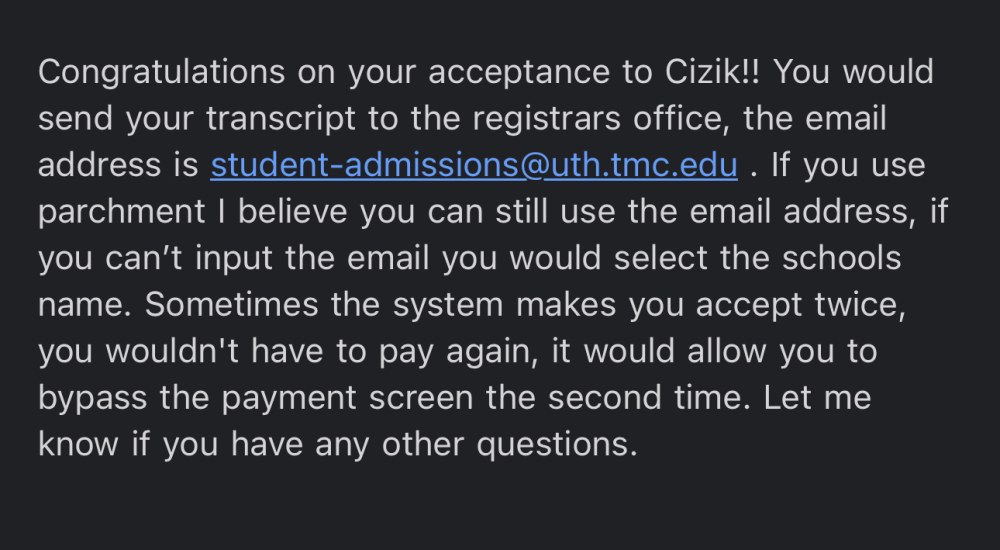Tap the word 'acceptance' in the first line
This screenshot has height=550, width=1000.
[519, 73]
